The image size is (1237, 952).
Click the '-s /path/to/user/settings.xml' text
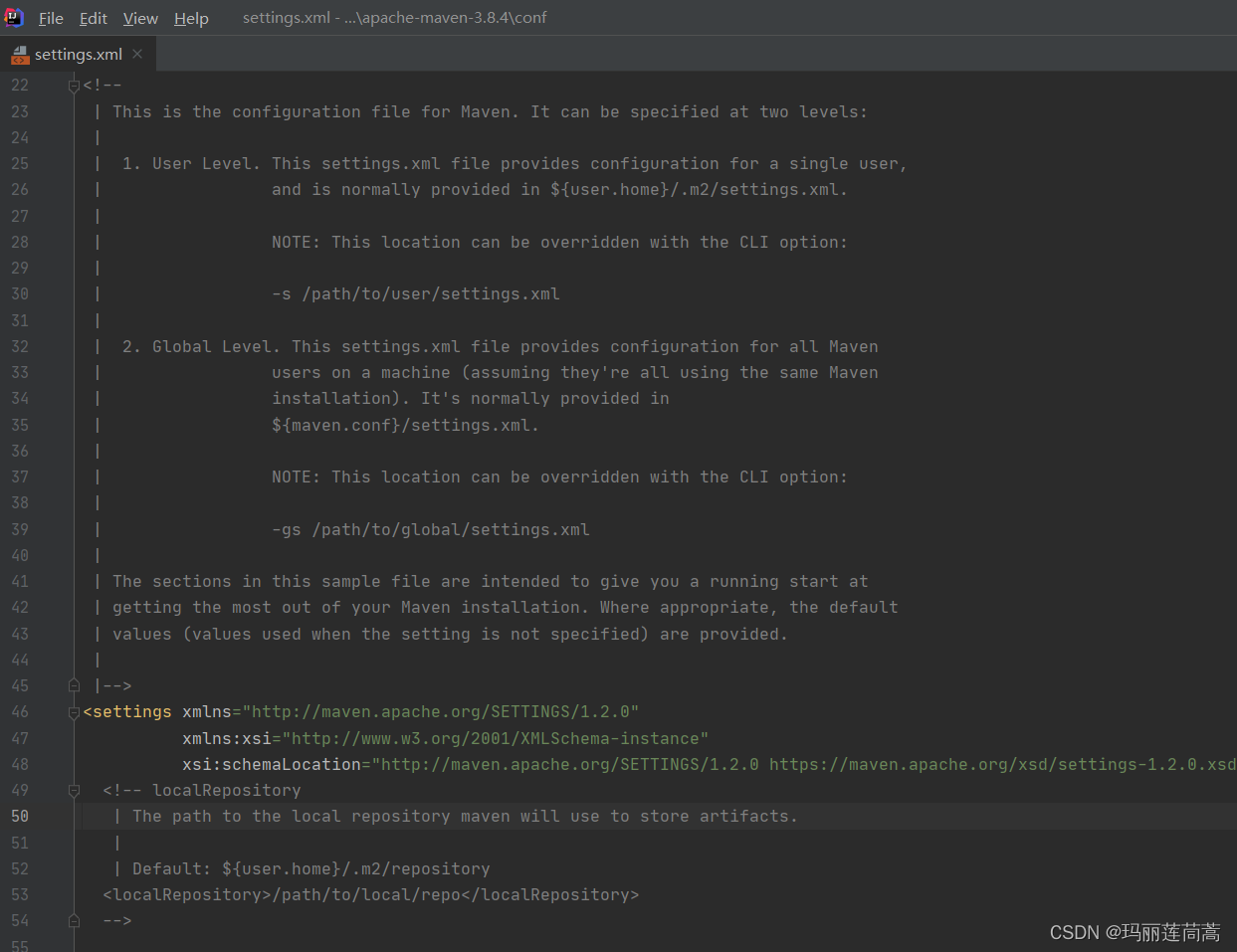(x=416, y=293)
